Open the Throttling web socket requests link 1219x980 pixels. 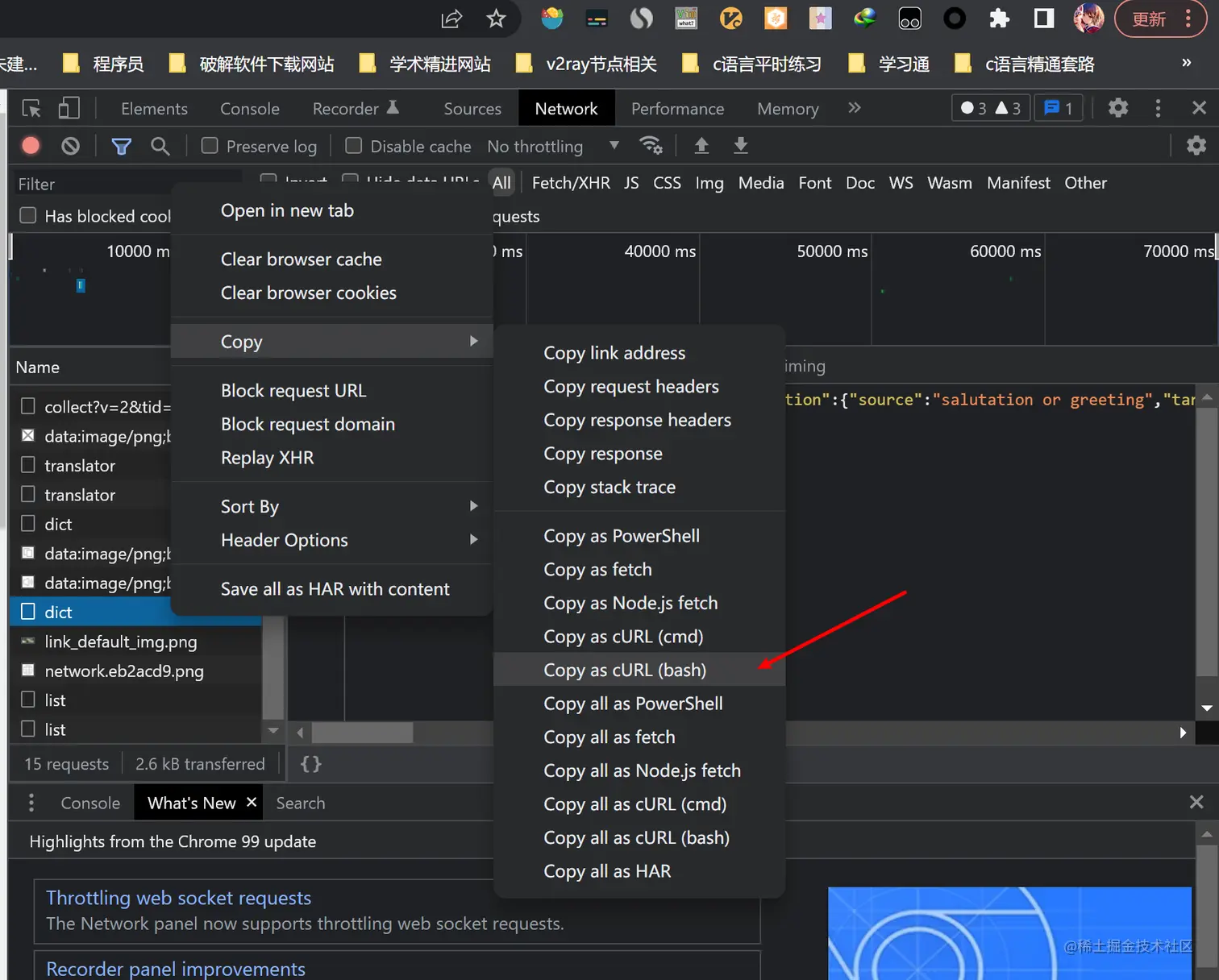coord(178,898)
